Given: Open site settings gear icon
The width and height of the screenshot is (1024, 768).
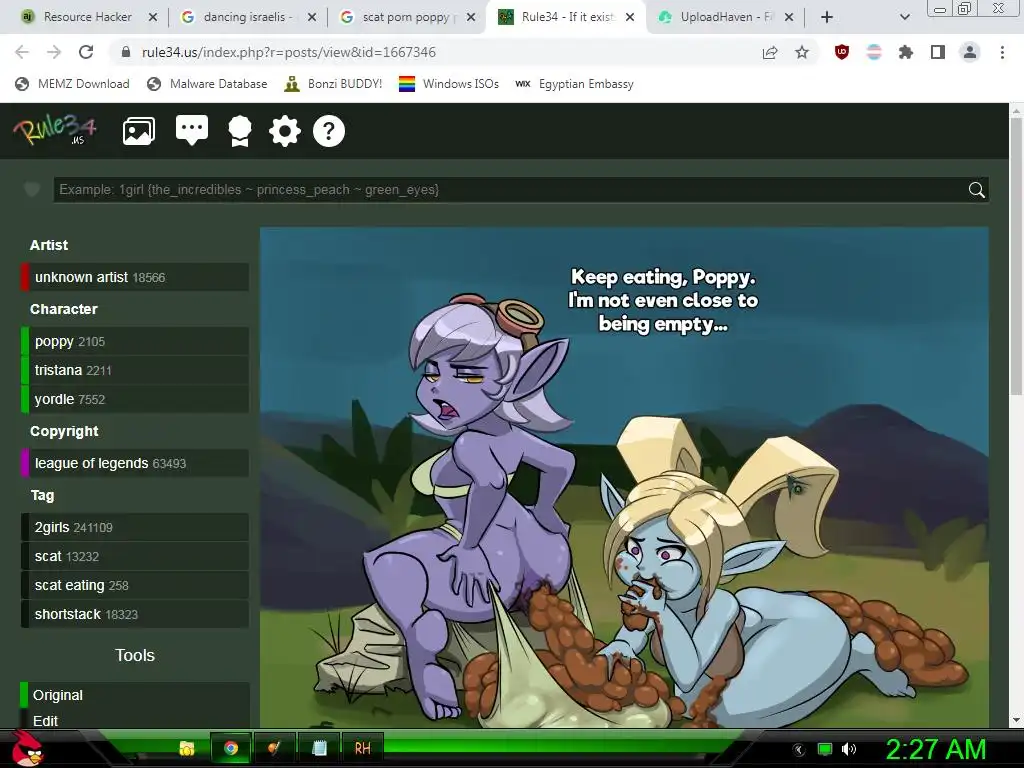Looking at the screenshot, I should pos(285,131).
